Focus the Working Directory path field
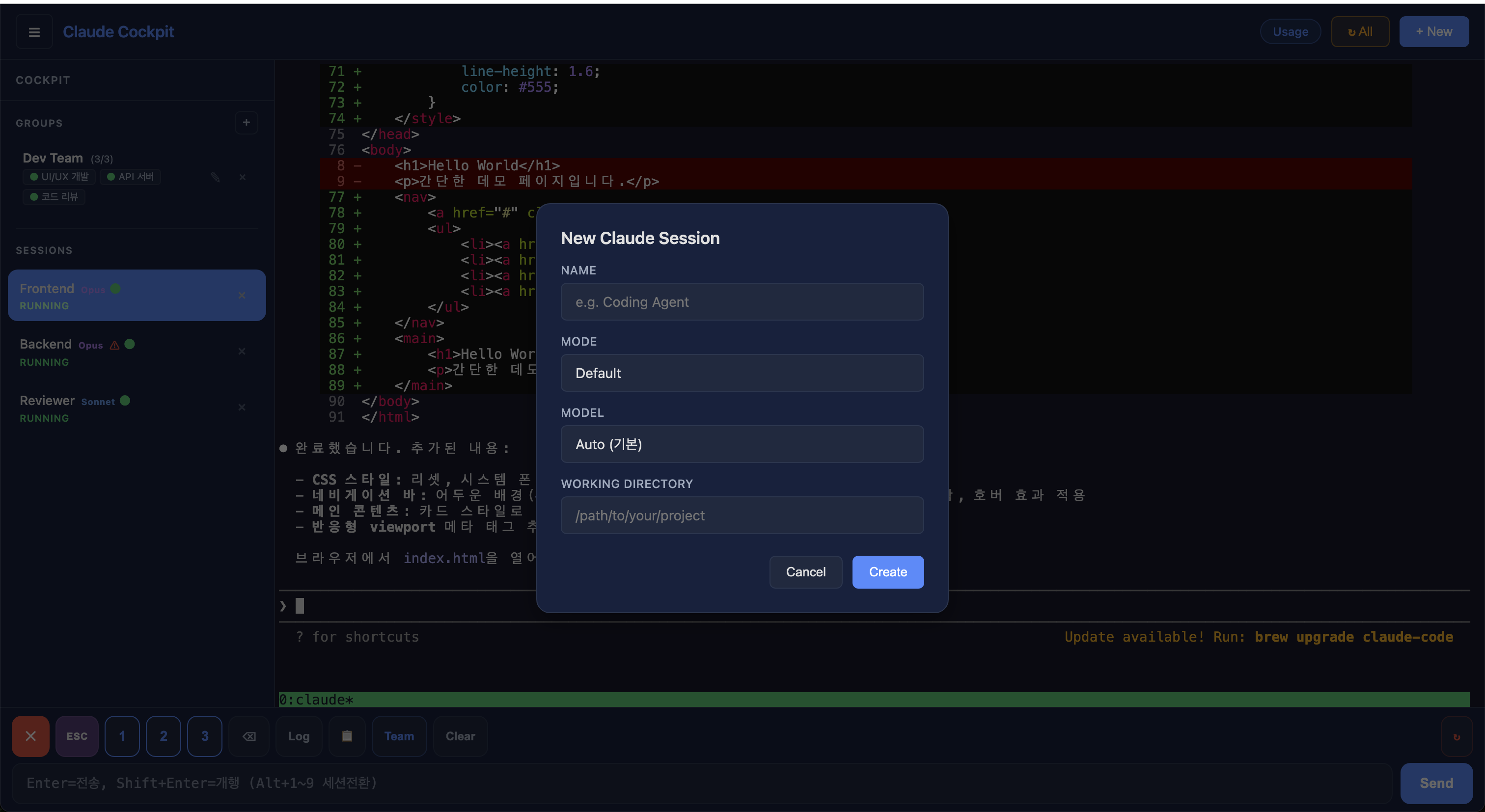Viewport: 1485px width, 812px height. coord(742,515)
